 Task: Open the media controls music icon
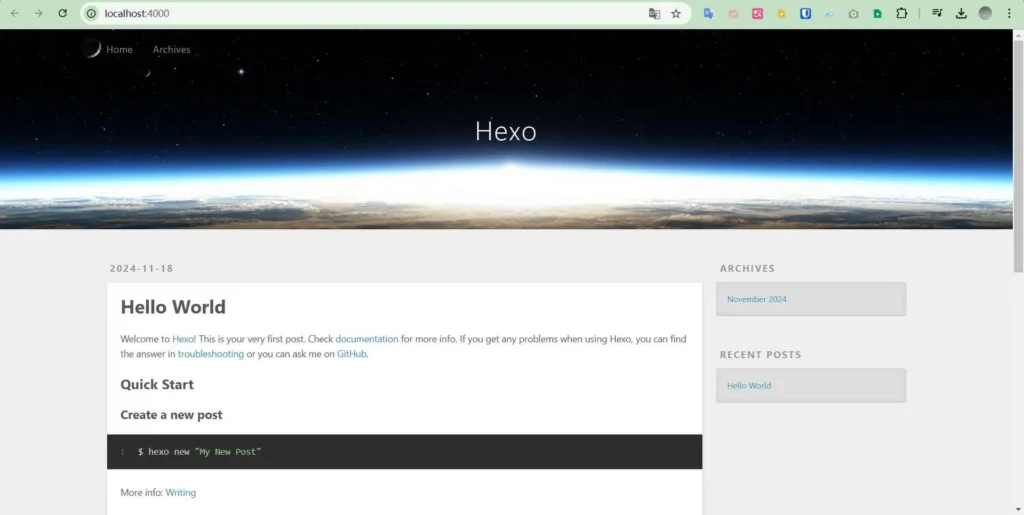pyautogui.click(x=937, y=14)
